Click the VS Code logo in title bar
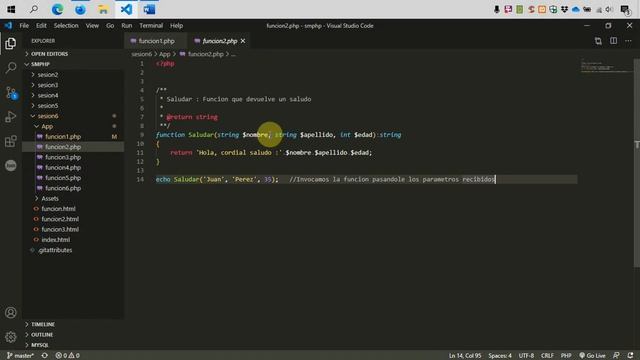The width and height of the screenshot is (640, 360). pyautogui.click(x=8, y=25)
